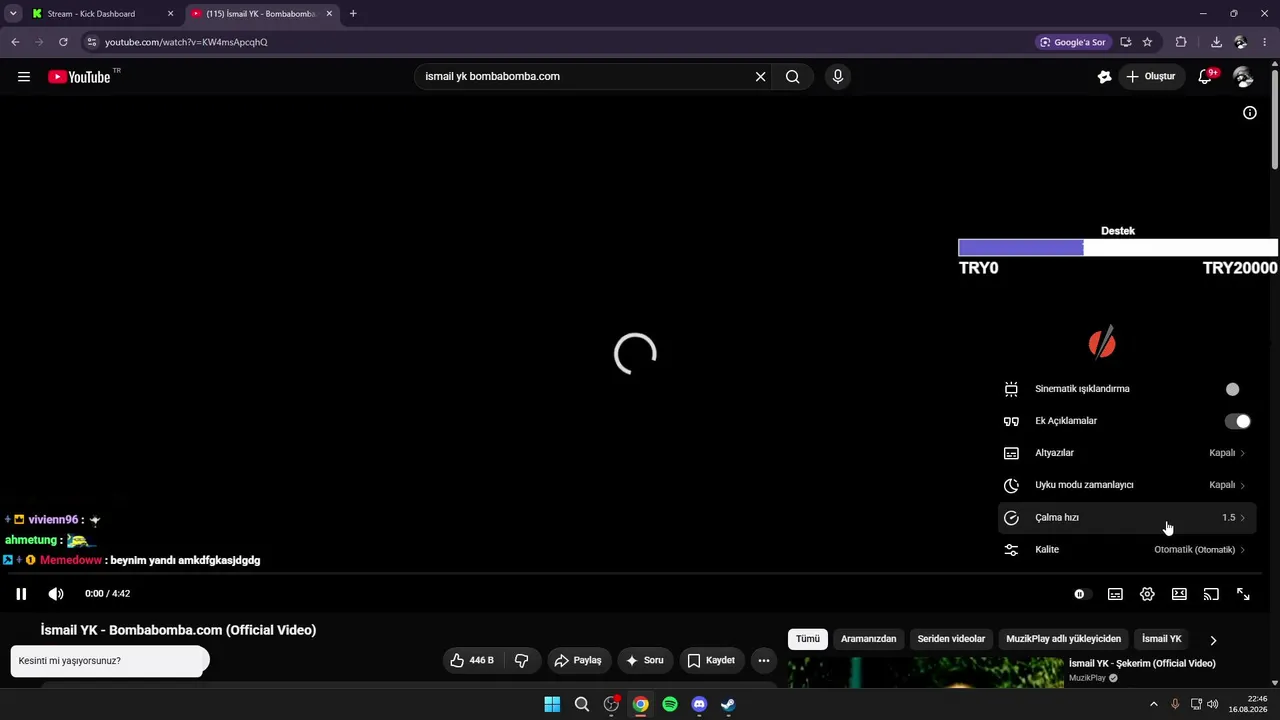
Task: Open the Windows Start menu
Action: (x=552, y=704)
